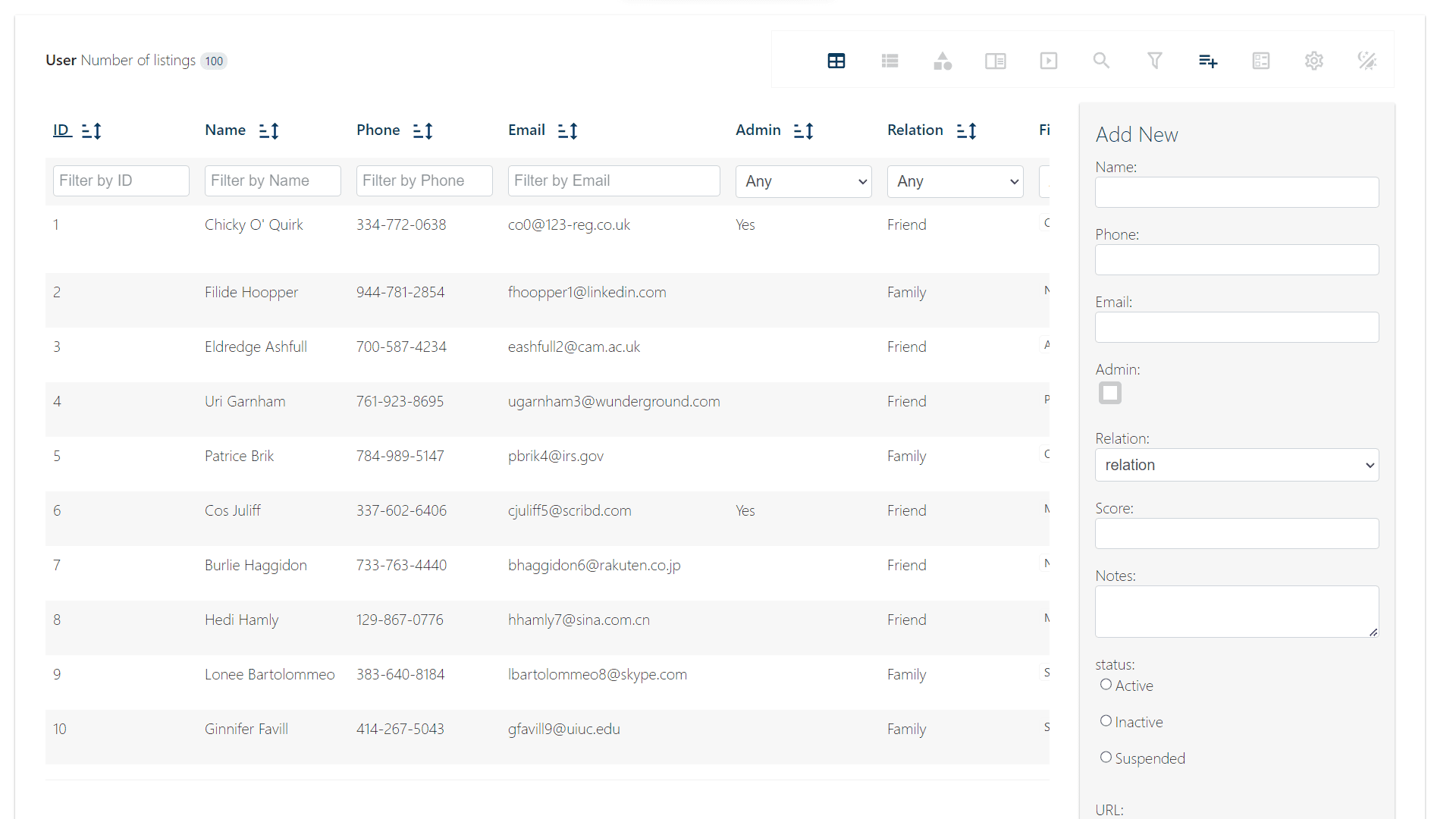The width and height of the screenshot is (1456, 819).
Task: Click the magic wand theme icon
Action: tap(1367, 61)
